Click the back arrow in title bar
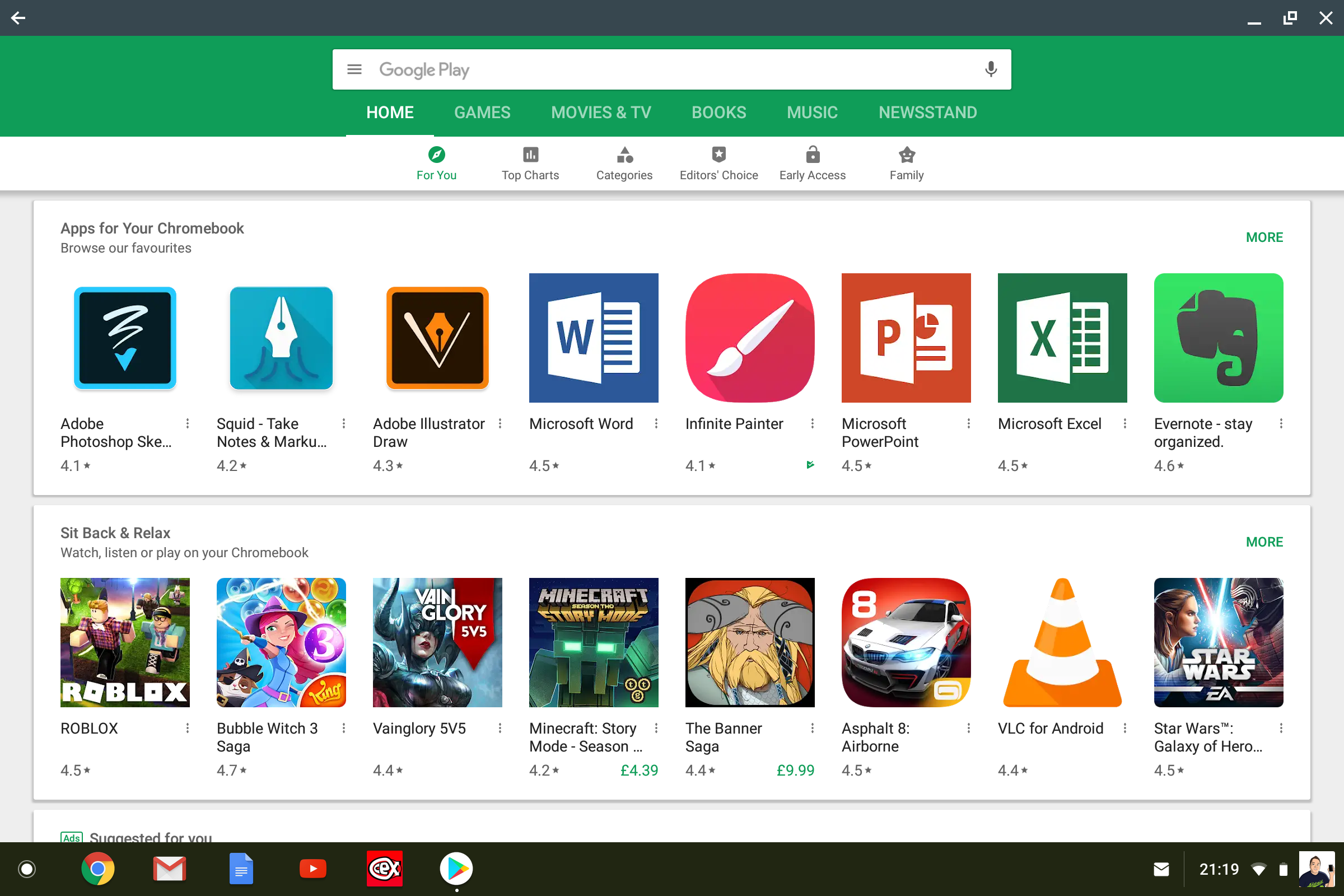Viewport: 1344px width, 896px height. click(18, 18)
